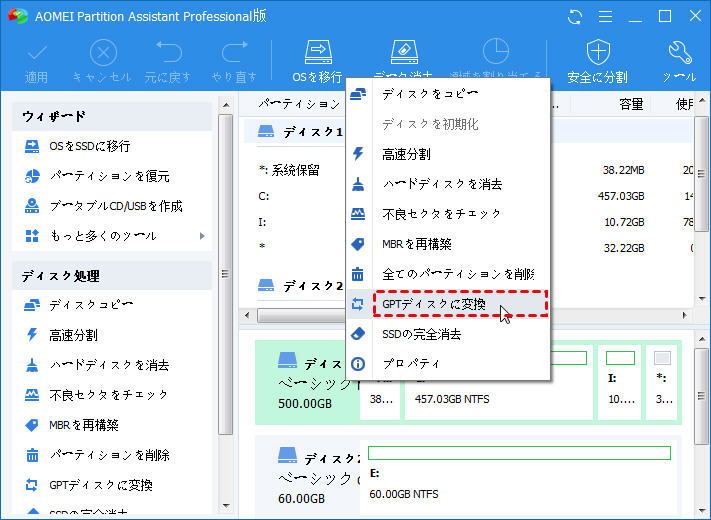Select the I: partition row in list

pos(263,222)
